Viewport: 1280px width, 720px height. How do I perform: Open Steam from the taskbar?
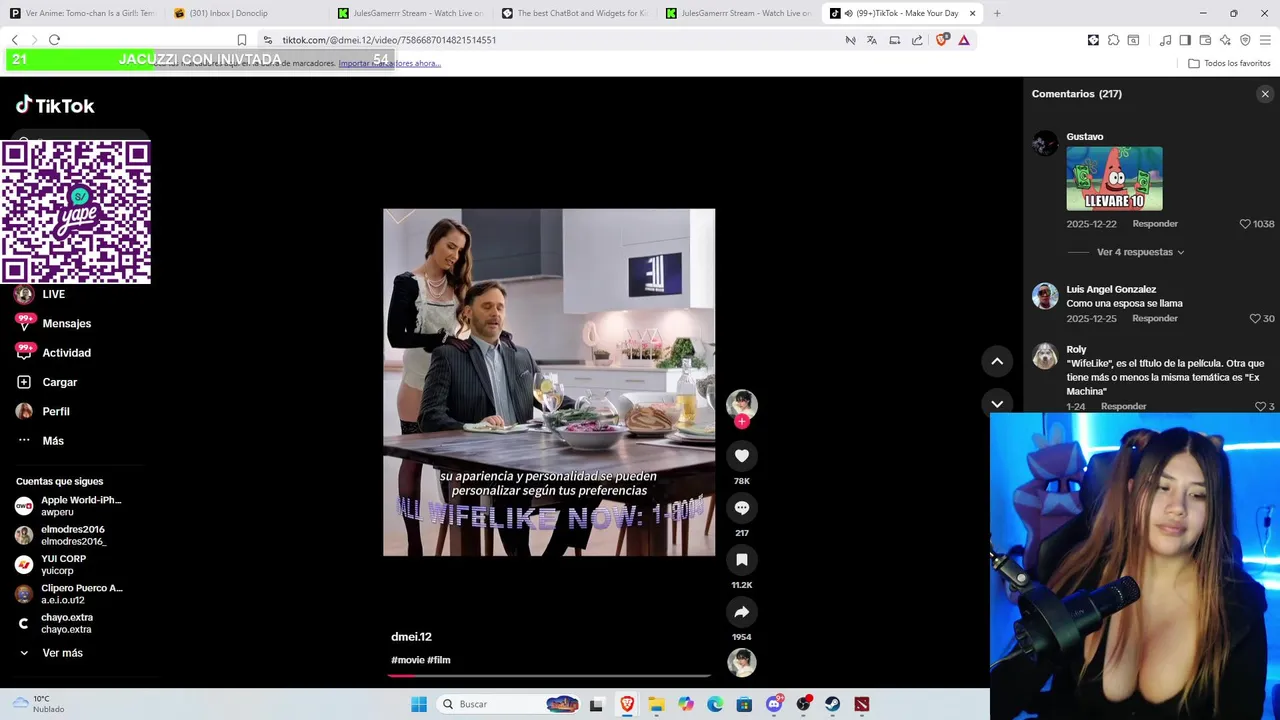pyautogui.click(x=832, y=704)
